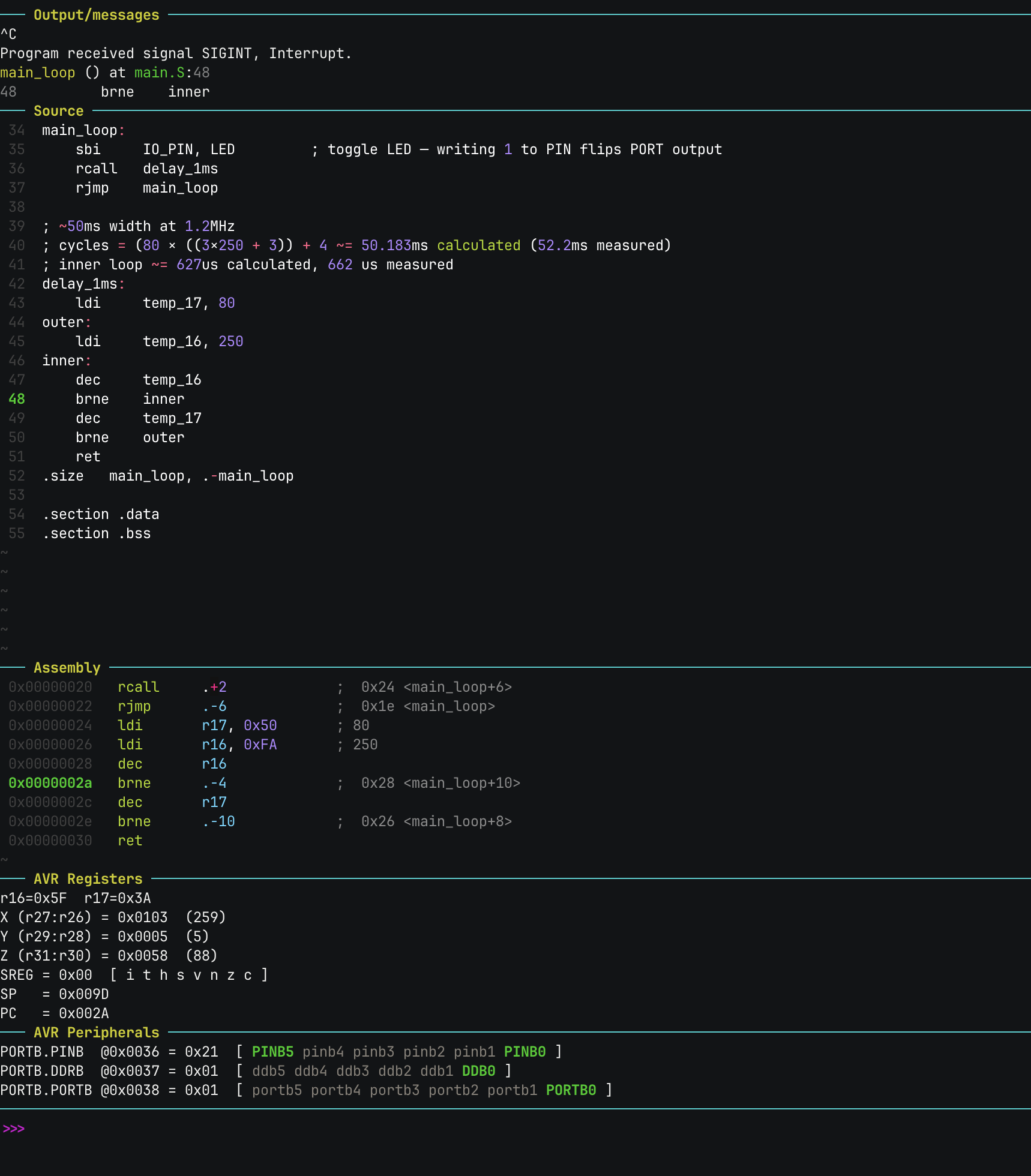Click highlighted 'DDB0' bit flag
Viewport: 1031px width, 1176px height.
pyautogui.click(x=479, y=1071)
